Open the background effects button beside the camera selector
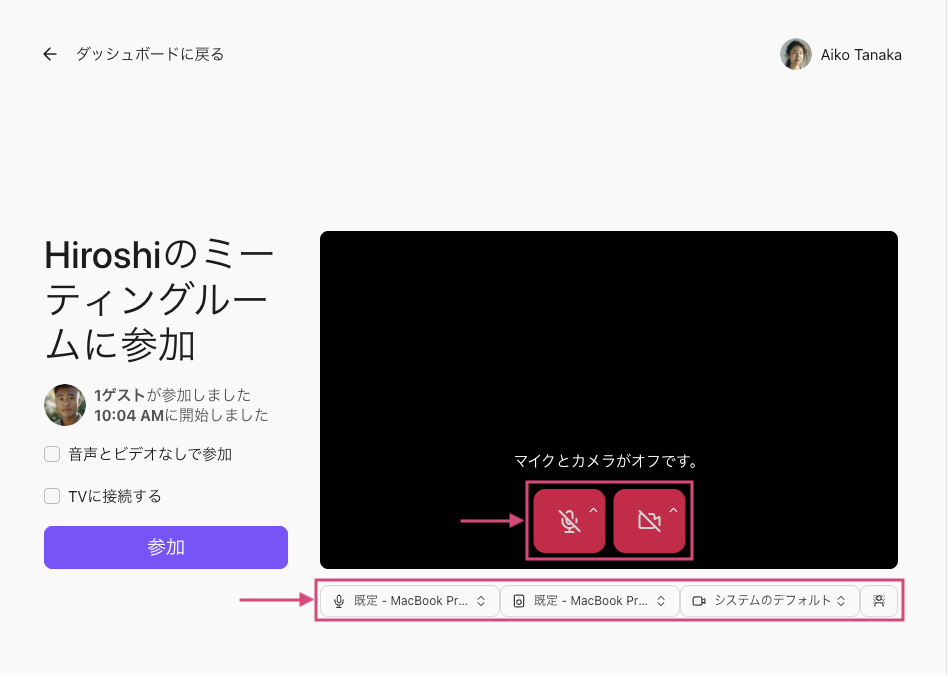The width and height of the screenshot is (949, 675). click(x=879, y=601)
